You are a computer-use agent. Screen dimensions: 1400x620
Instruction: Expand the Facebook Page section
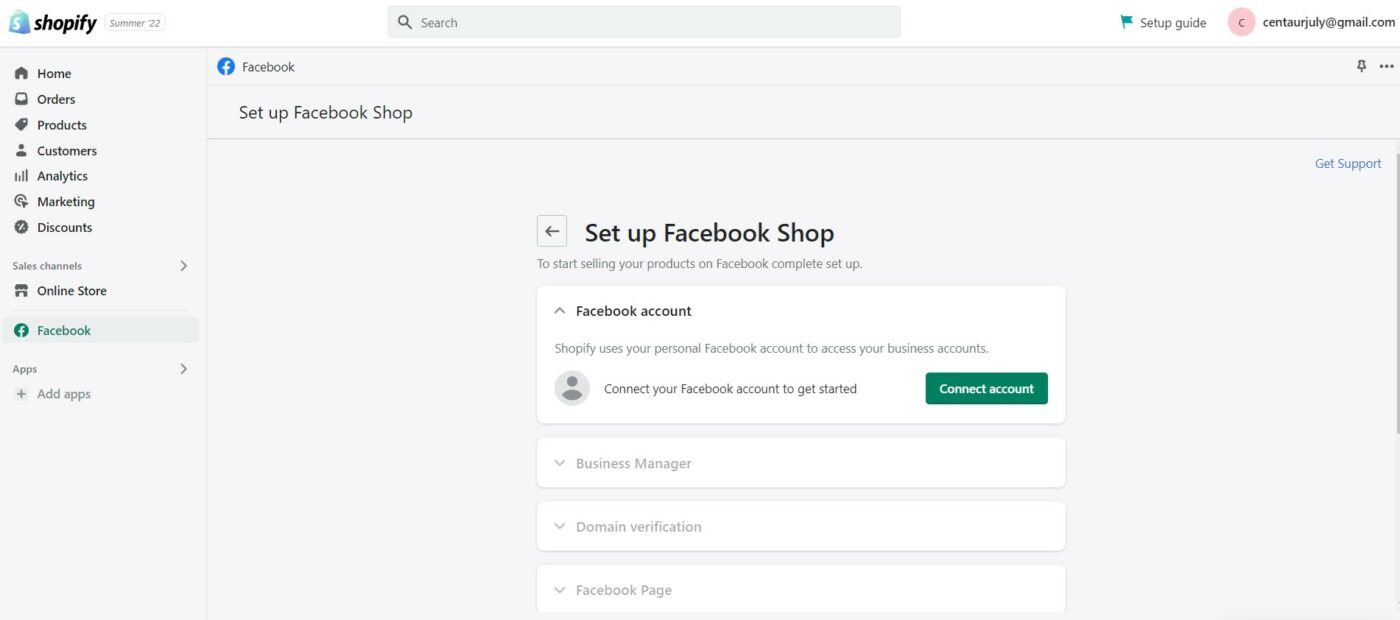pyautogui.click(x=560, y=590)
